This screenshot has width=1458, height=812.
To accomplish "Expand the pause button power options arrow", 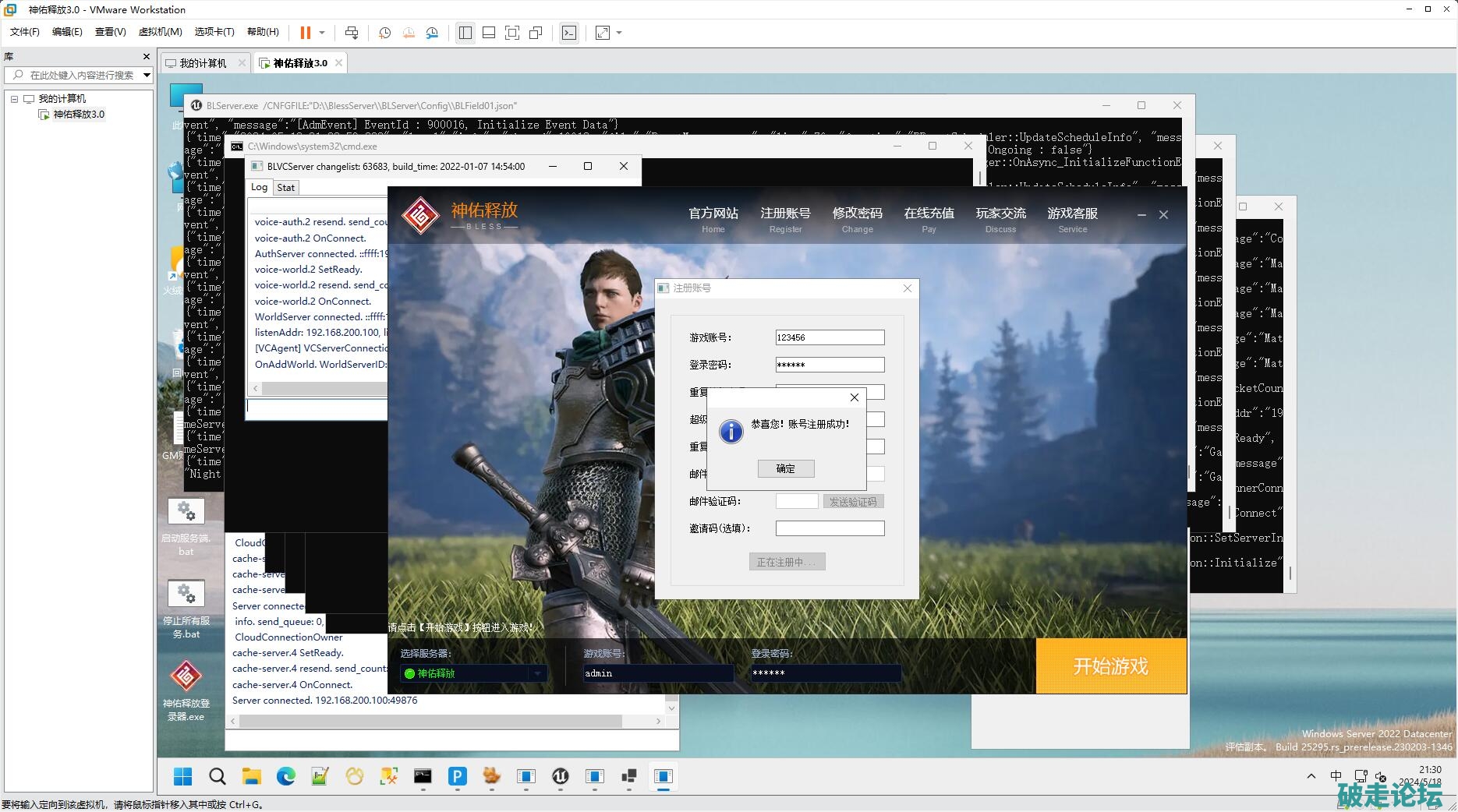I will point(322,33).
